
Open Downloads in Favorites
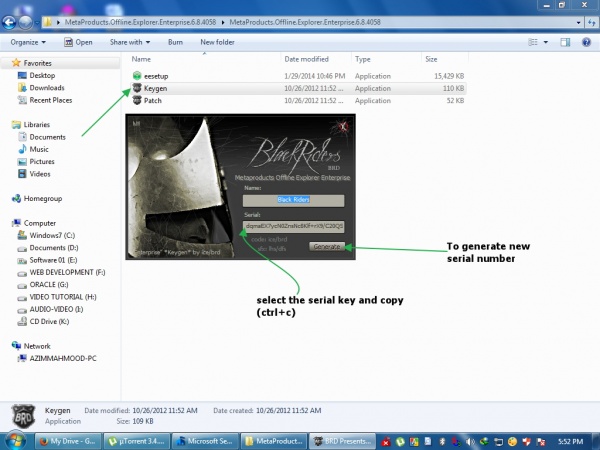[x=47, y=88]
